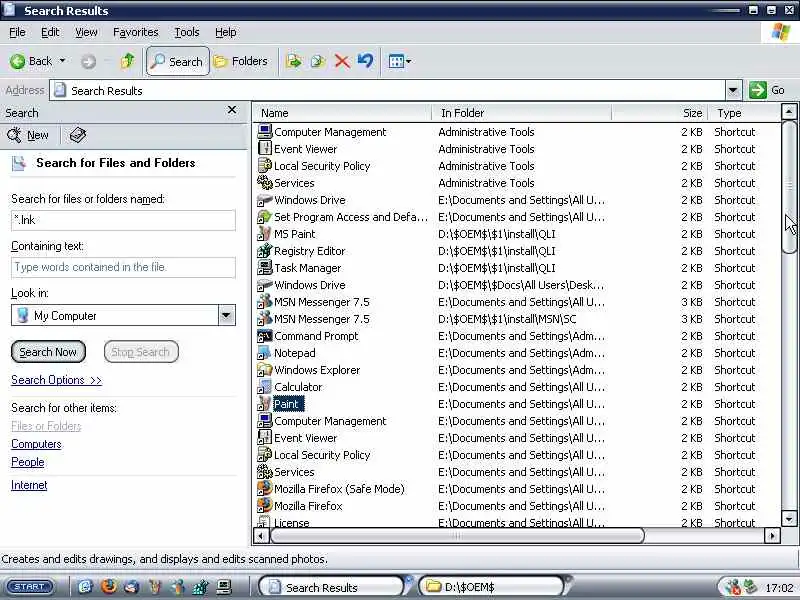This screenshot has width=800, height=600.
Task: Click the Search Now button
Action: click(48, 352)
